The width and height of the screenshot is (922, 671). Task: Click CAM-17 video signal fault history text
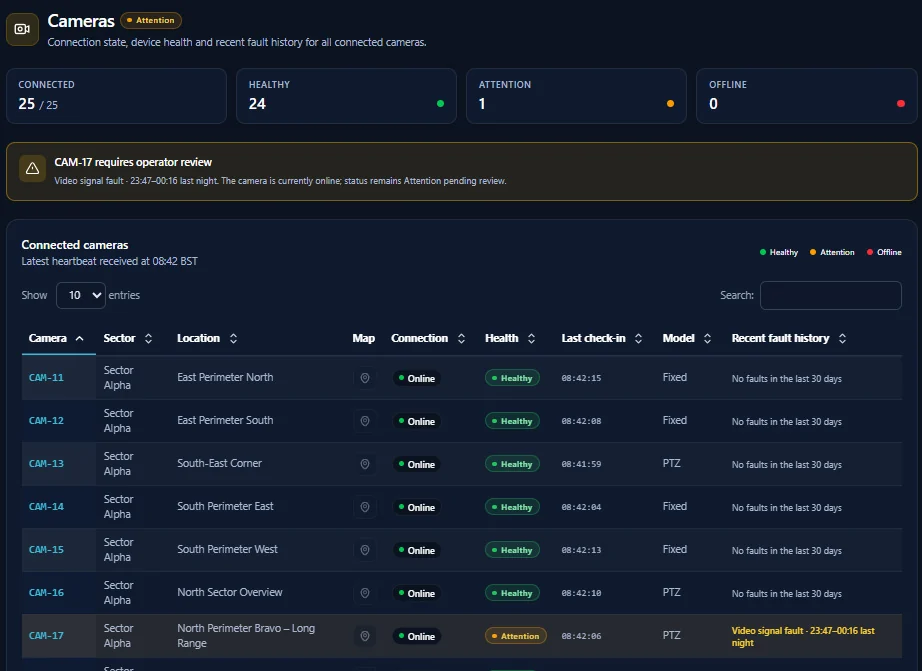[x=803, y=636]
